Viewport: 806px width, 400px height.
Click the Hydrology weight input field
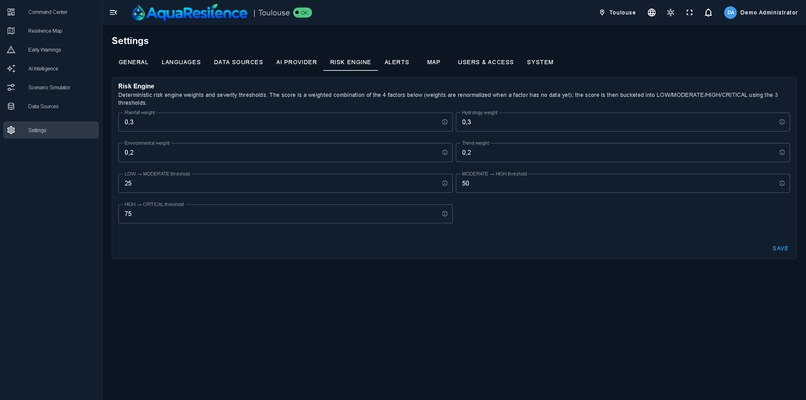click(x=622, y=122)
